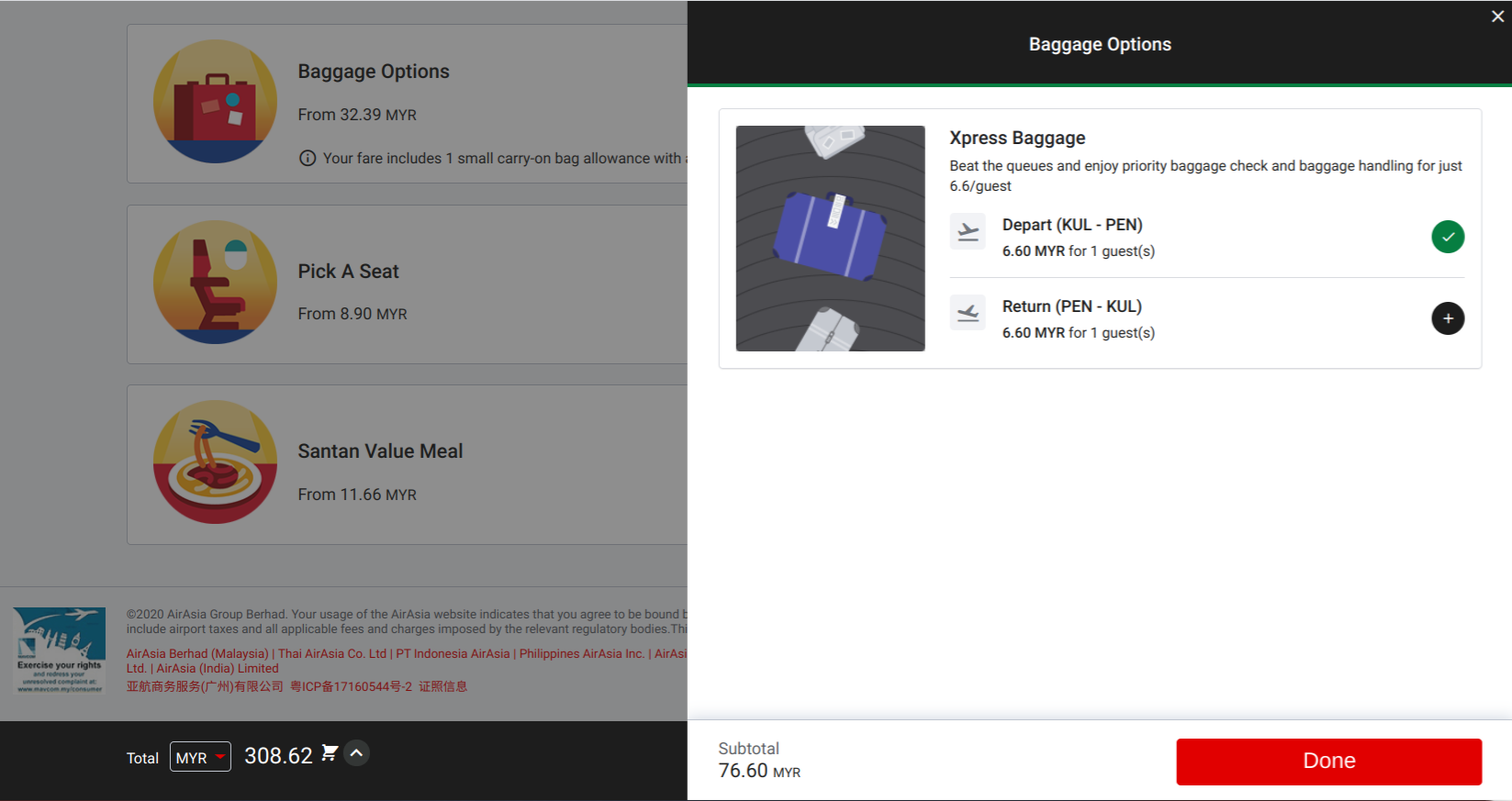This screenshot has height=801, width=1512.
Task: Open the shopping cart icon
Action: coord(330,753)
